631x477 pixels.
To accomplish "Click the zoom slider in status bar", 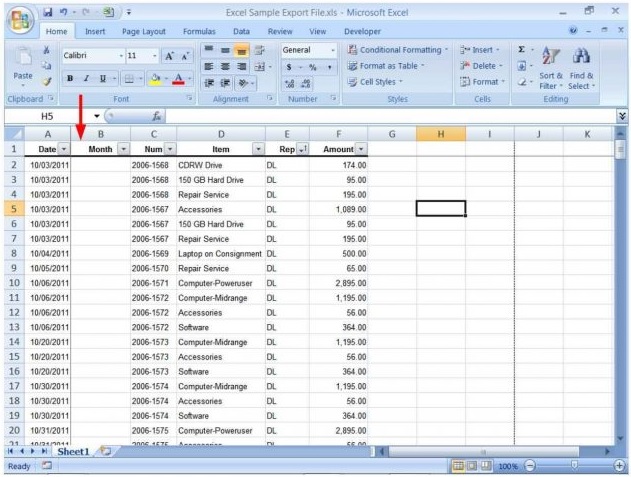I will point(574,466).
